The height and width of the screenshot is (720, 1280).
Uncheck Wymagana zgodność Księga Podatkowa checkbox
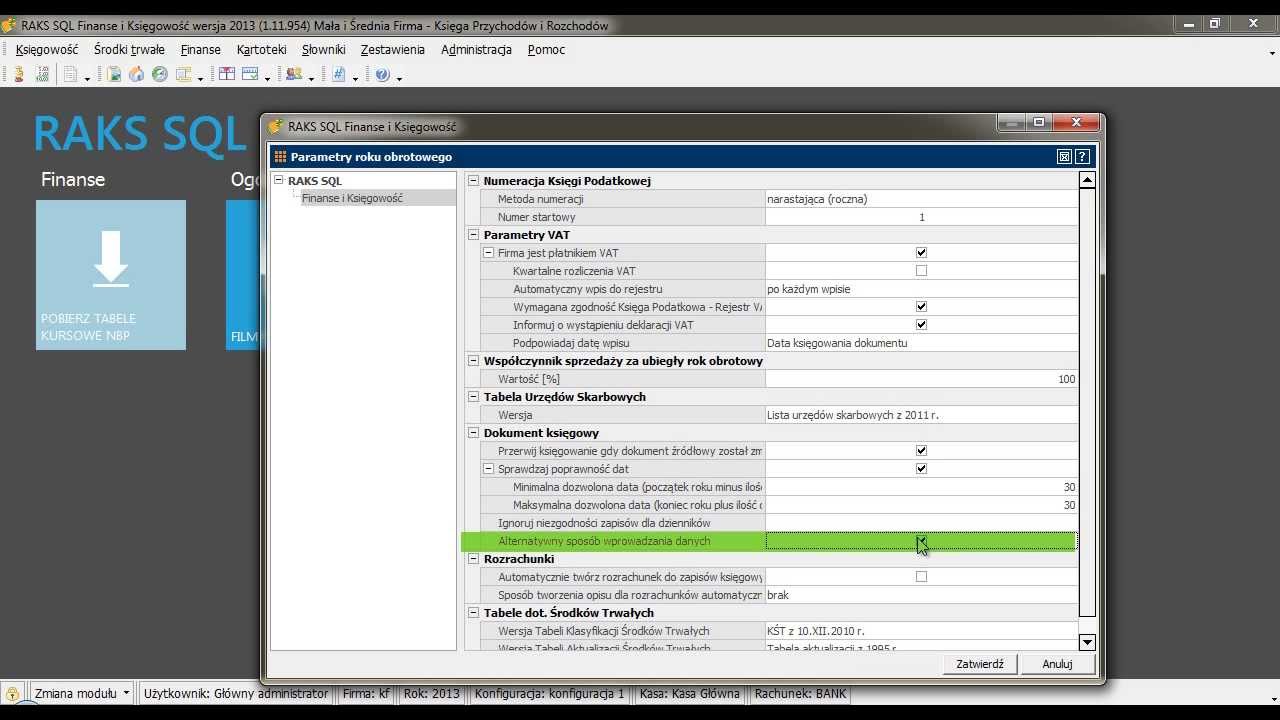[x=921, y=307]
